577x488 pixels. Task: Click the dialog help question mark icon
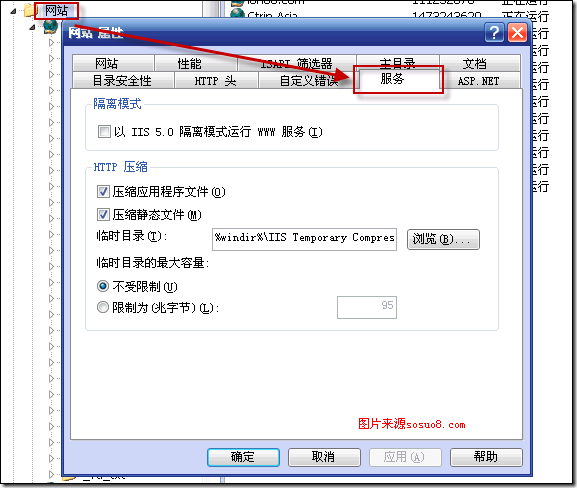pos(494,33)
